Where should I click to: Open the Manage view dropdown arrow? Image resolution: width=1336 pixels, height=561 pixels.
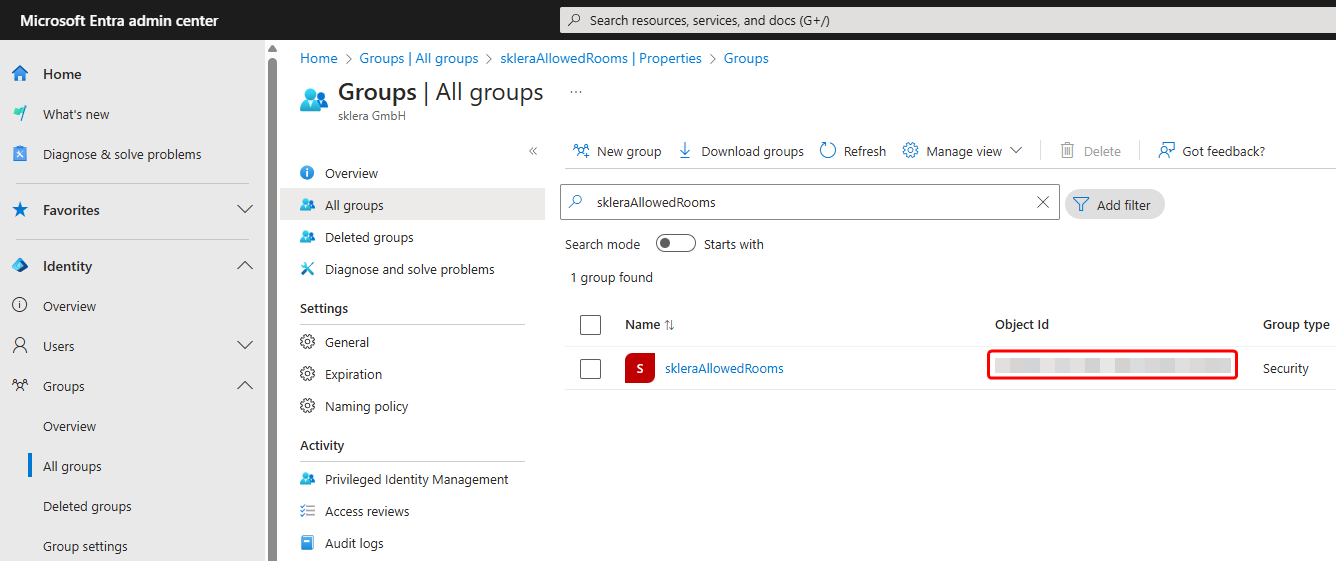(x=1016, y=151)
